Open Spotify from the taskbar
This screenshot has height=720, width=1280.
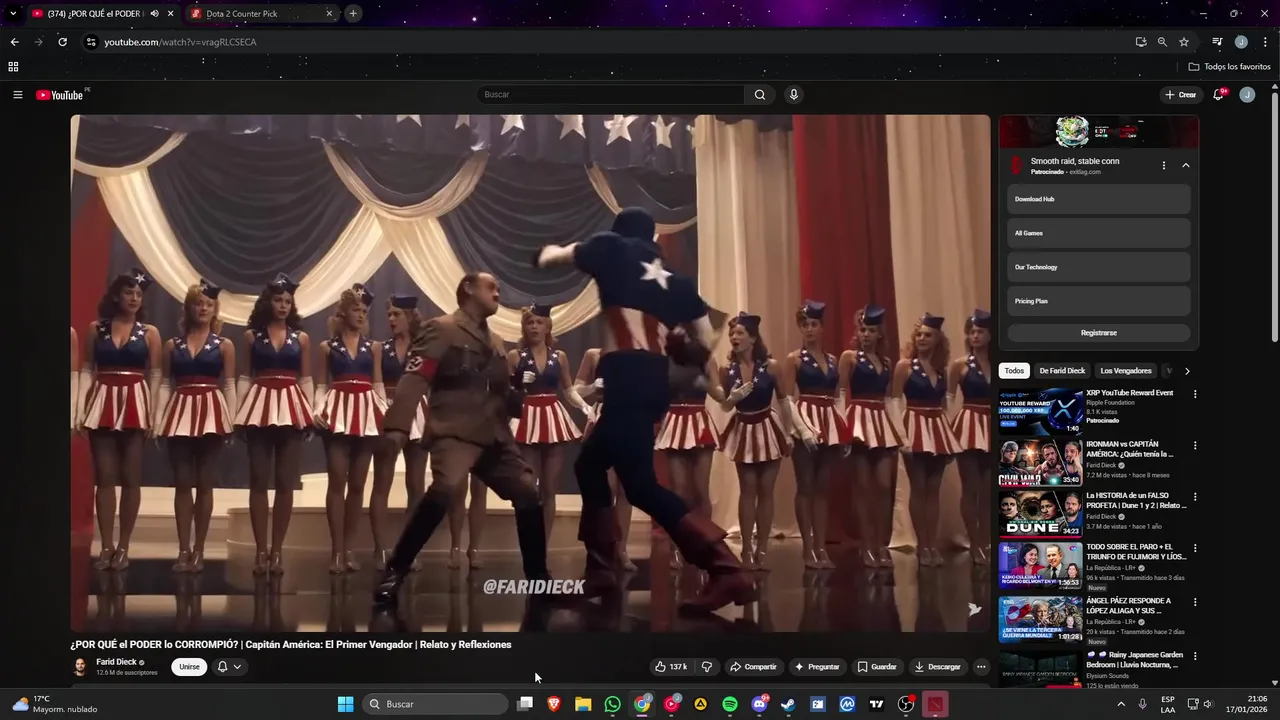[730, 704]
